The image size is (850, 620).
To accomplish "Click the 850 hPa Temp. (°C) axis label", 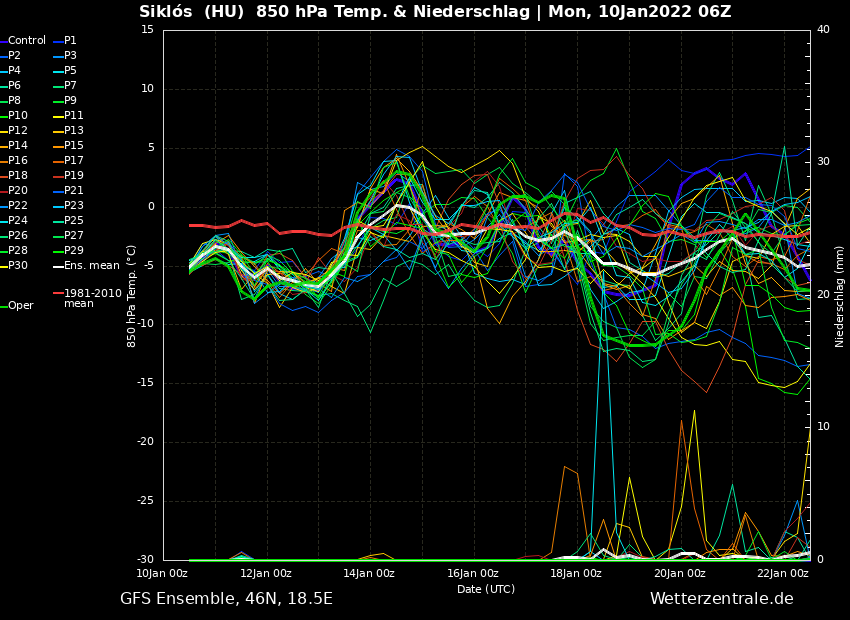I will coord(132,296).
